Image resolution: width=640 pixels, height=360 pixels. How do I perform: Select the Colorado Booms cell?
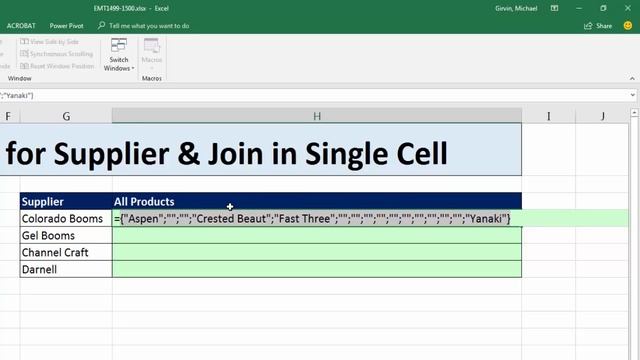coord(66,219)
